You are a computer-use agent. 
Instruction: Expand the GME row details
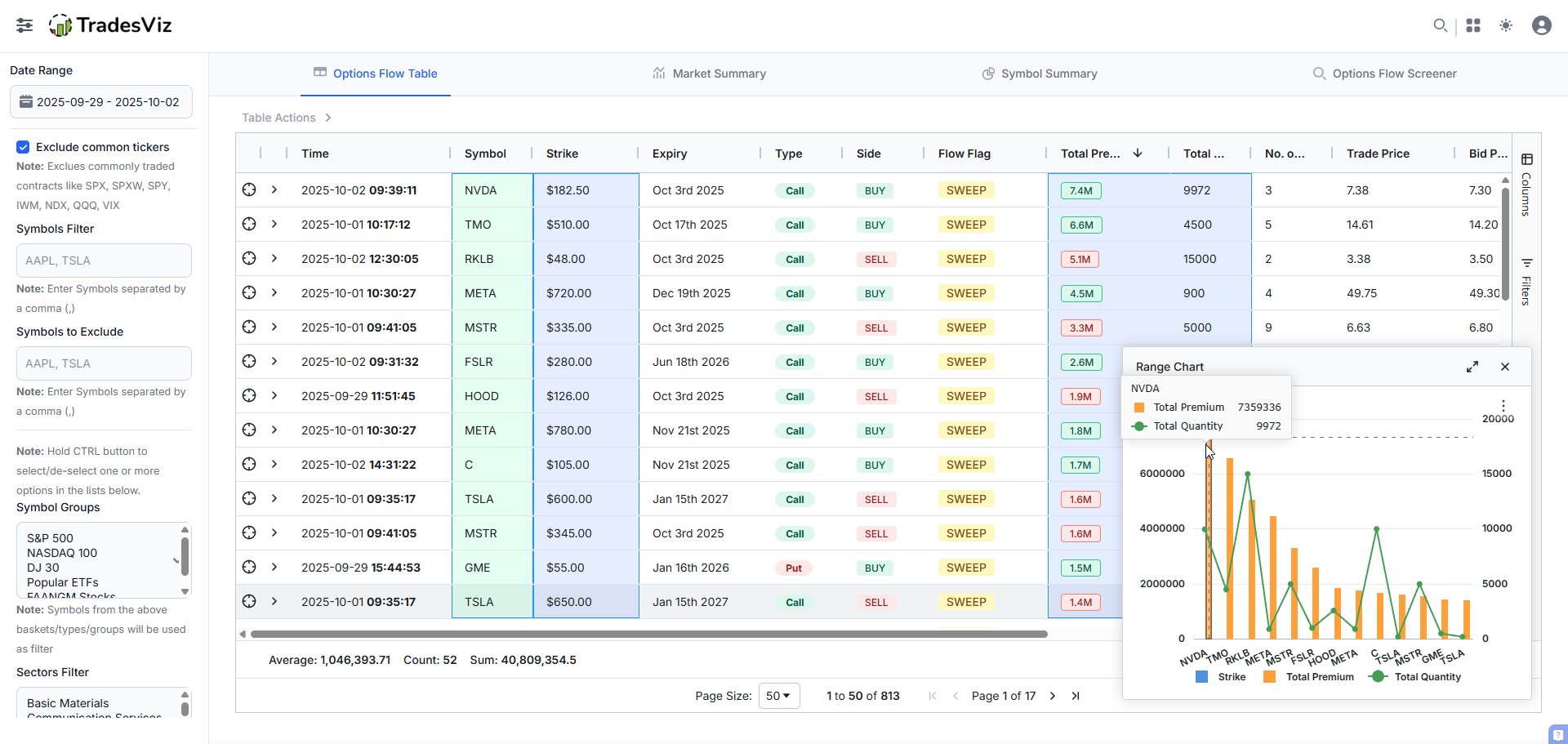pos(274,567)
